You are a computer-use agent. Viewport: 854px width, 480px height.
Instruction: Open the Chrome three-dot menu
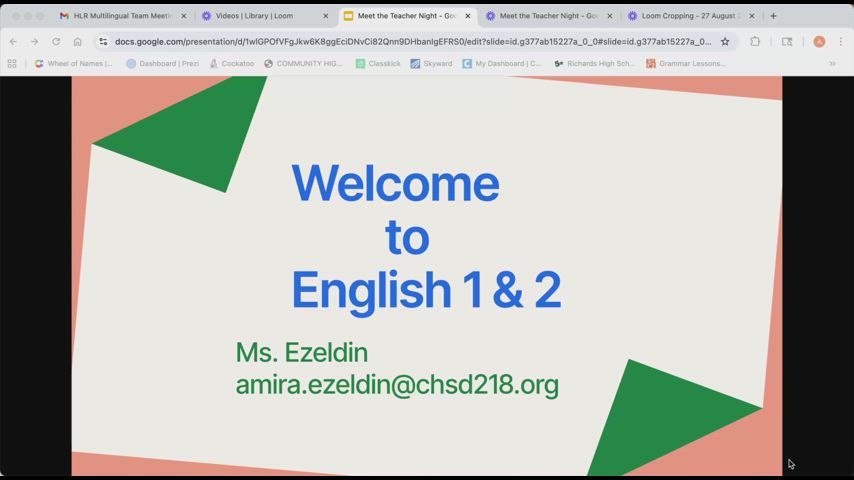[841, 42]
